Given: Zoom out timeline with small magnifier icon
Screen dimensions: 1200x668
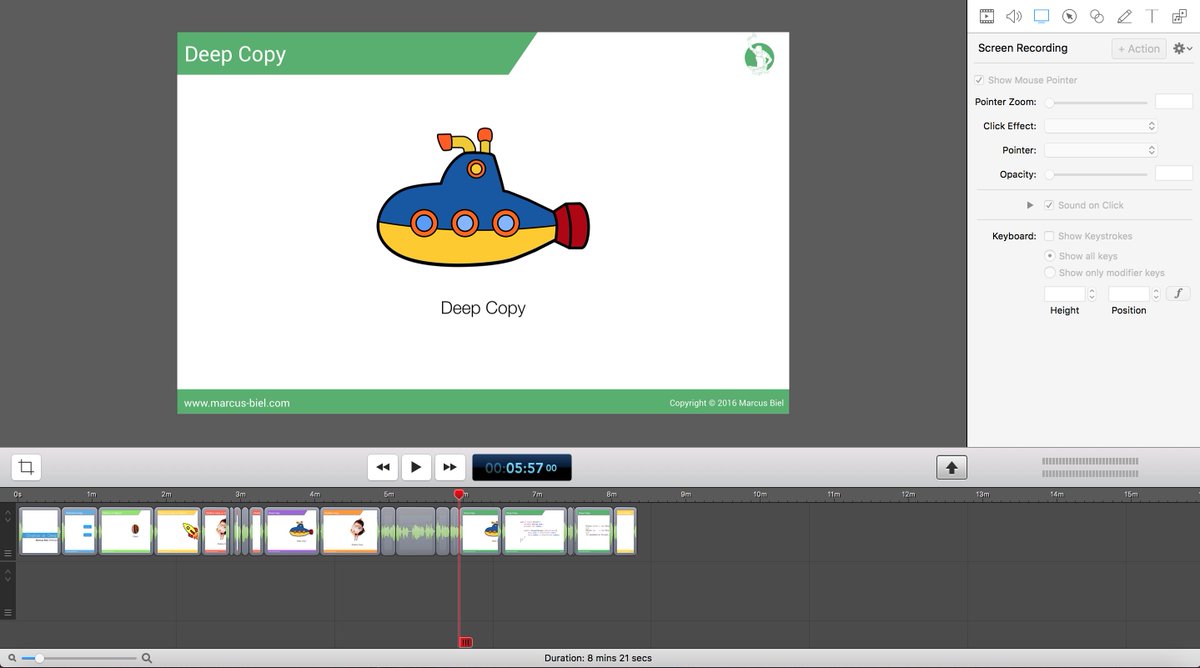Looking at the screenshot, I should pos(10,658).
